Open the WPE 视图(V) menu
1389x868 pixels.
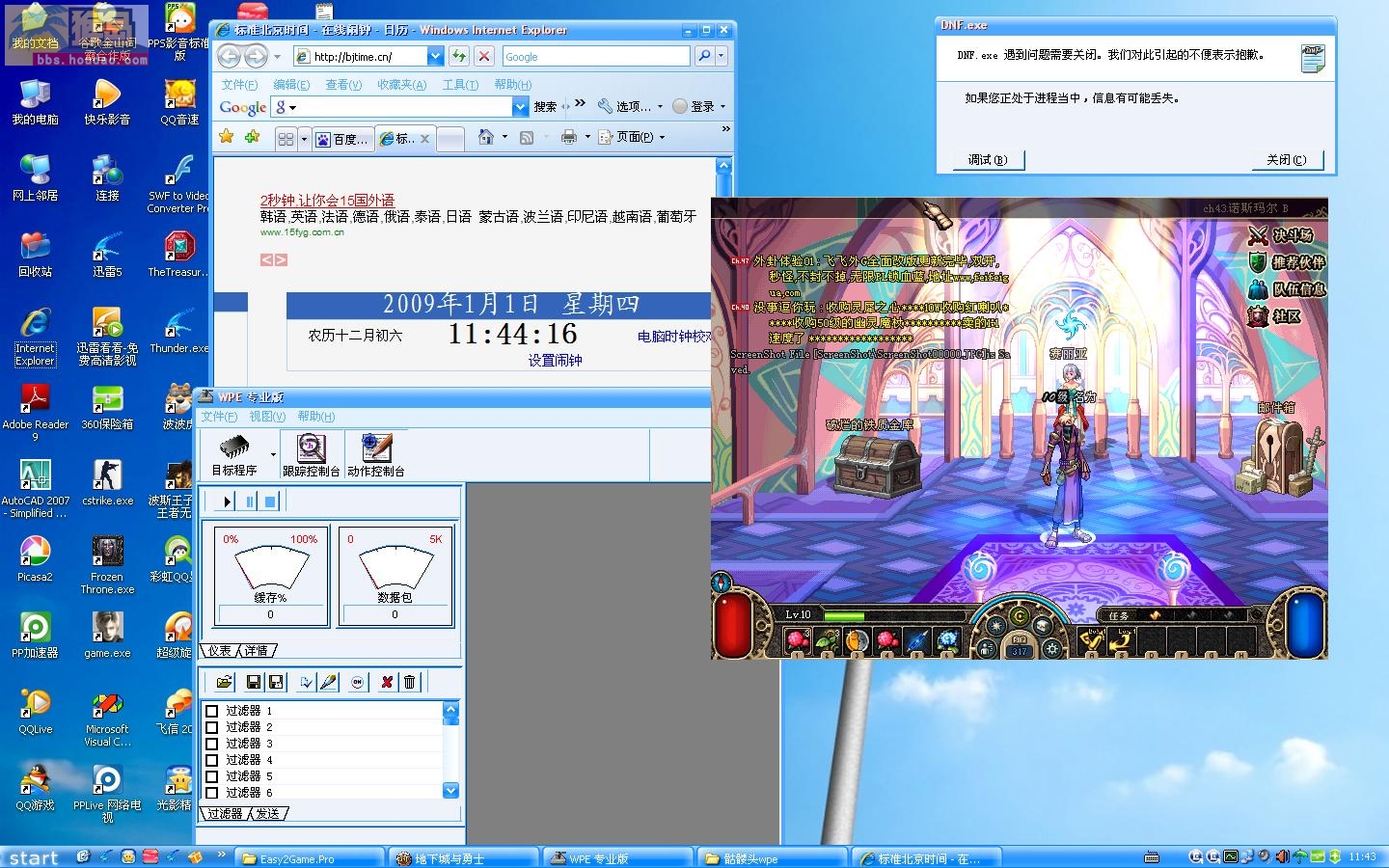point(267,417)
